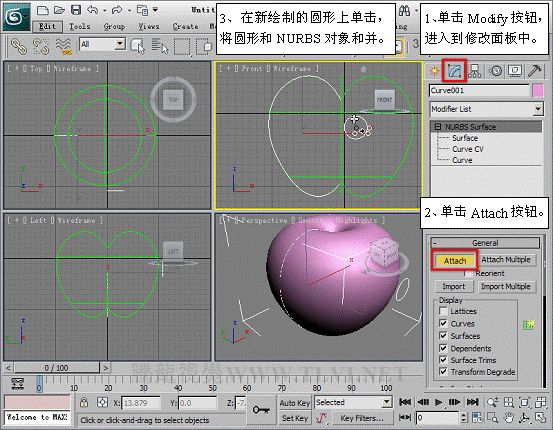Click the Open file folder icon
553x430 pixels.
click(x=59, y=10)
